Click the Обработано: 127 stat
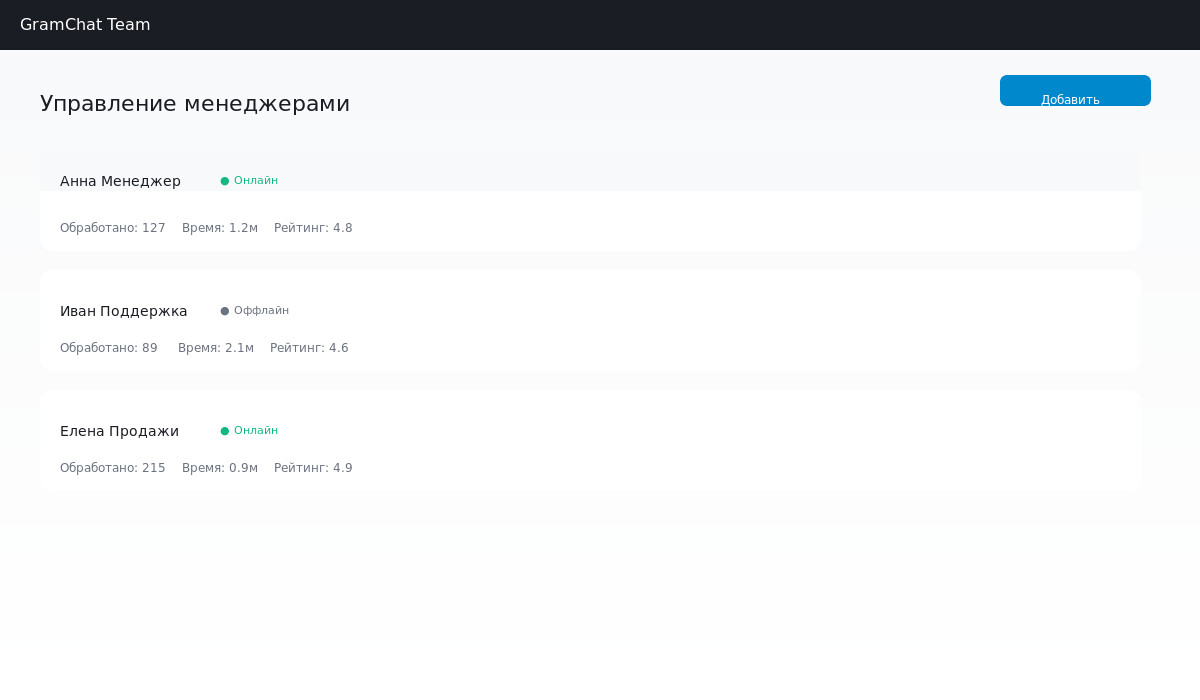Screen dimensions: 1200x700 113,228
